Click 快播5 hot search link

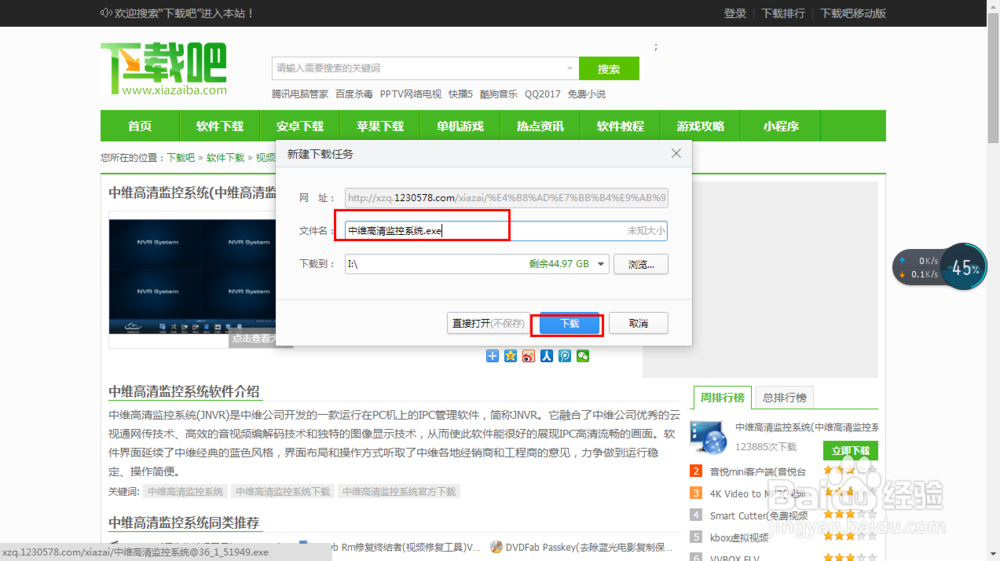coord(460,94)
